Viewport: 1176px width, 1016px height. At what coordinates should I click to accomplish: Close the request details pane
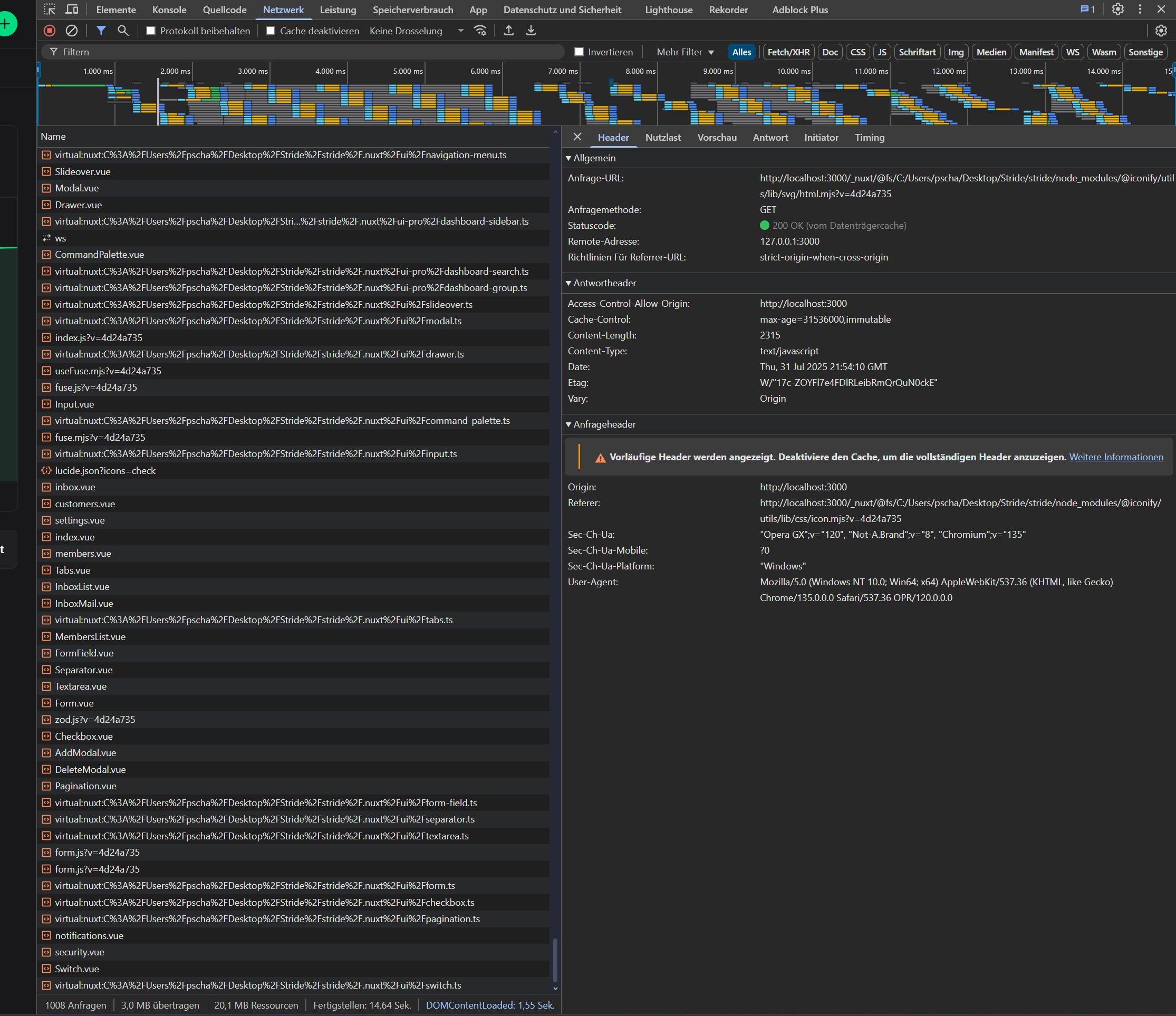pyautogui.click(x=577, y=137)
